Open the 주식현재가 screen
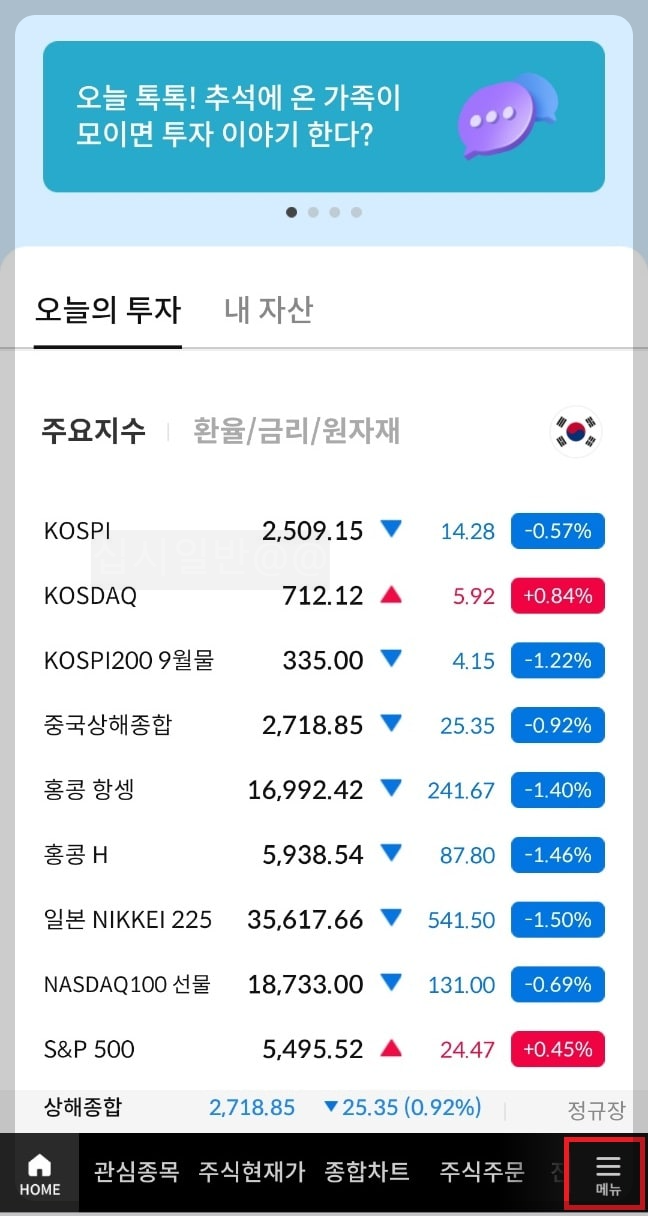648x1216 pixels. [251, 1172]
